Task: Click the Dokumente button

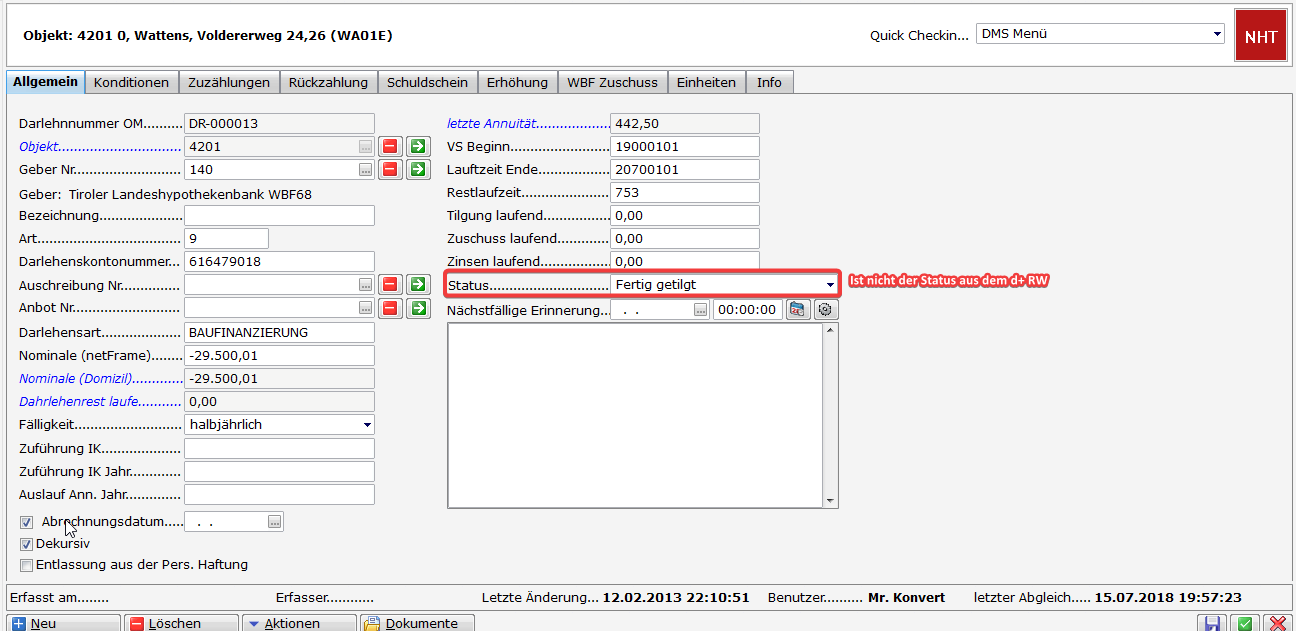Action: tap(417, 623)
